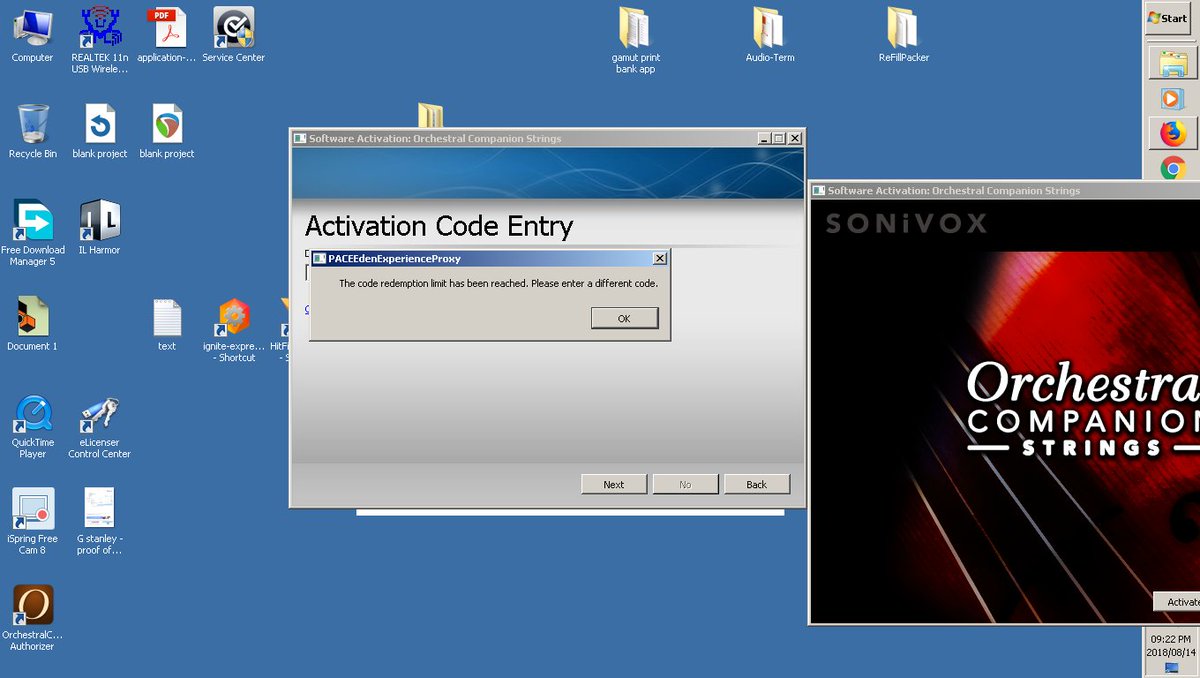Click the Start button
Image resolution: width=1200 pixels, height=678 pixels.
(1168, 18)
